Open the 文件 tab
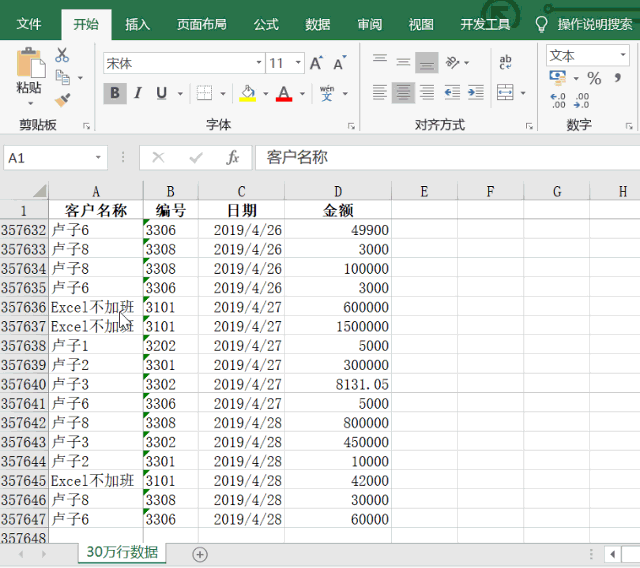Viewport: 640px width, 568px height. pyautogui.click(x=29, y=24)
